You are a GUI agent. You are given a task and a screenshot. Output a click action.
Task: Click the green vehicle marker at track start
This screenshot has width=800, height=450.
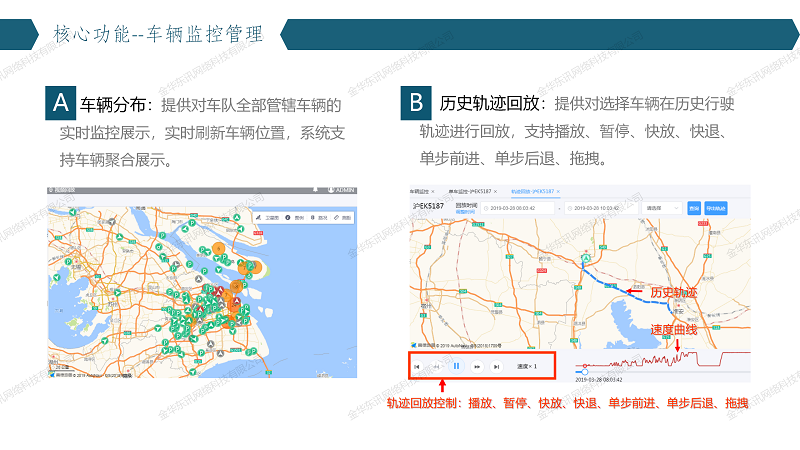pos(585,258)
